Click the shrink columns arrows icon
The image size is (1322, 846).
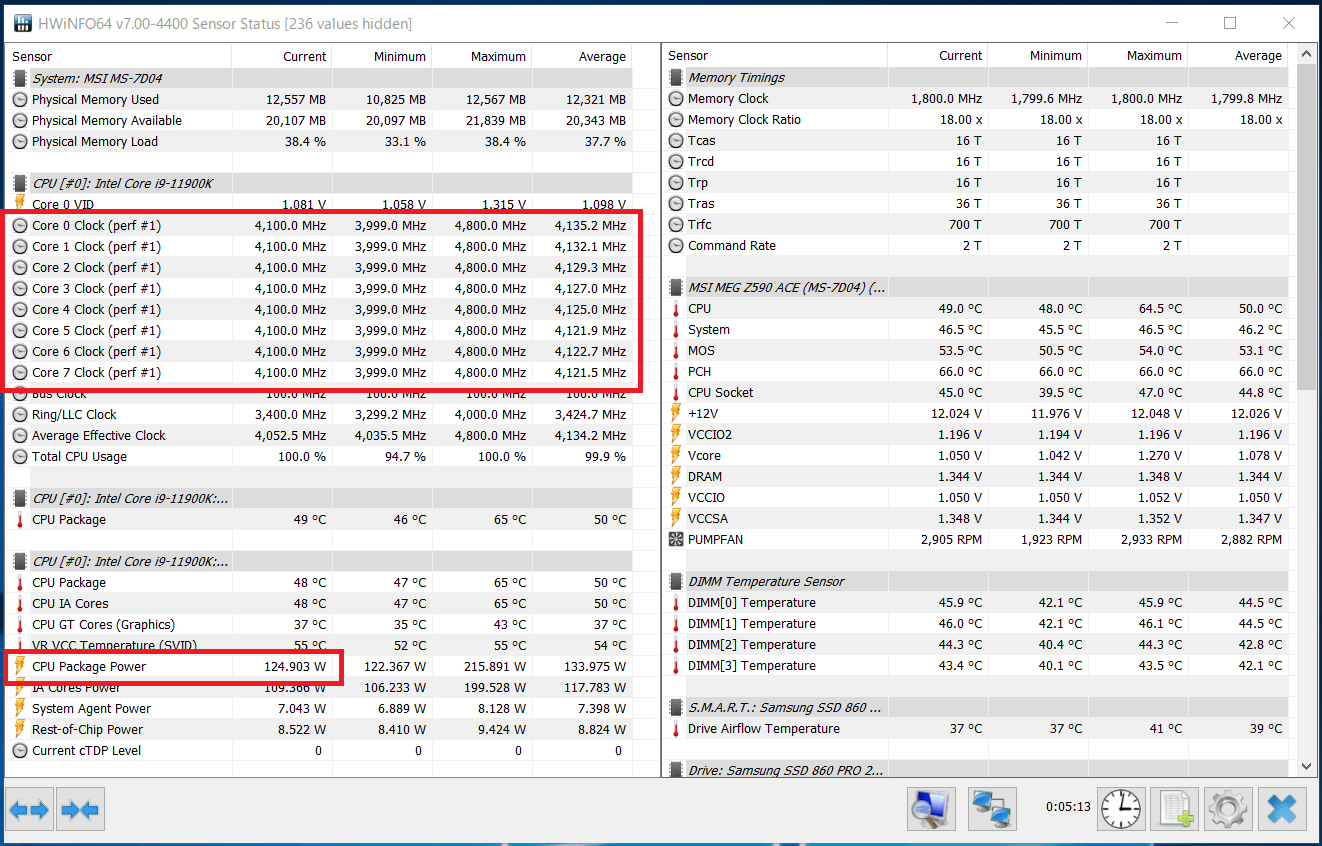click(x=81, y=810)
